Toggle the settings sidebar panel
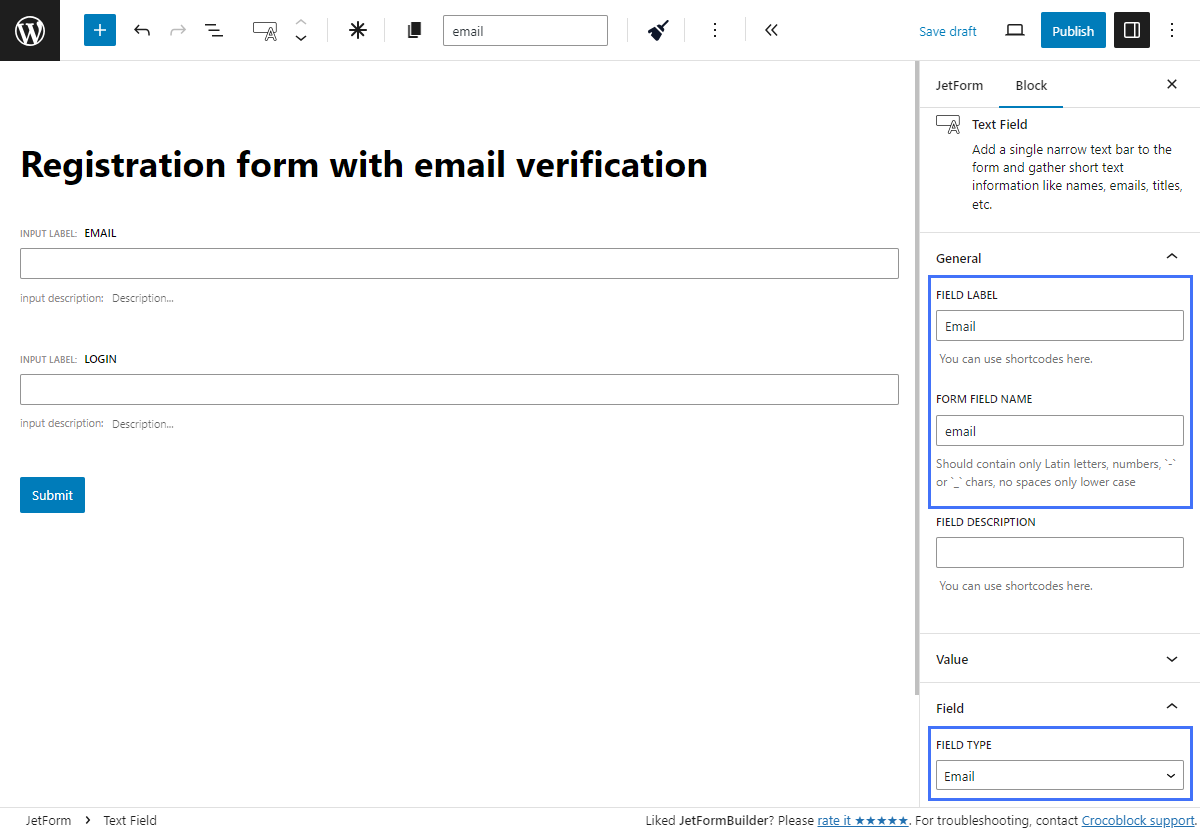This screenshot has width=1200, height=832. point(1131,30)
